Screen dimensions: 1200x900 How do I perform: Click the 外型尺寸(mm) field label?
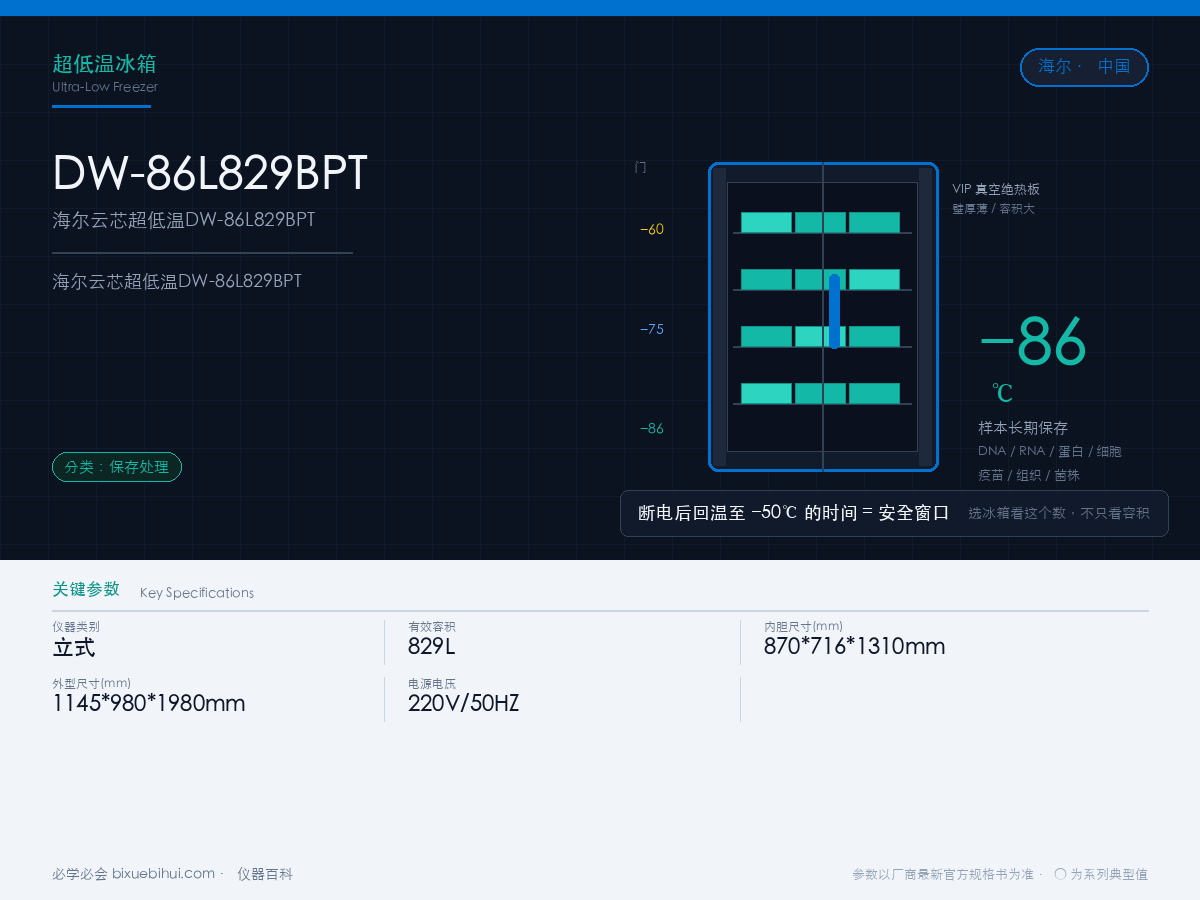[91, 683]
